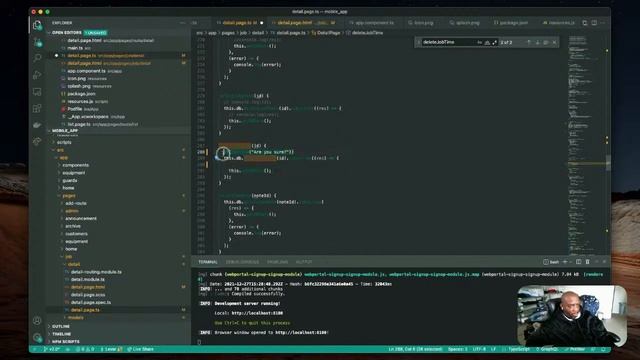Open editor More Actions menu
This screenshot has height=360, width=640.
(x=603, y=23)
